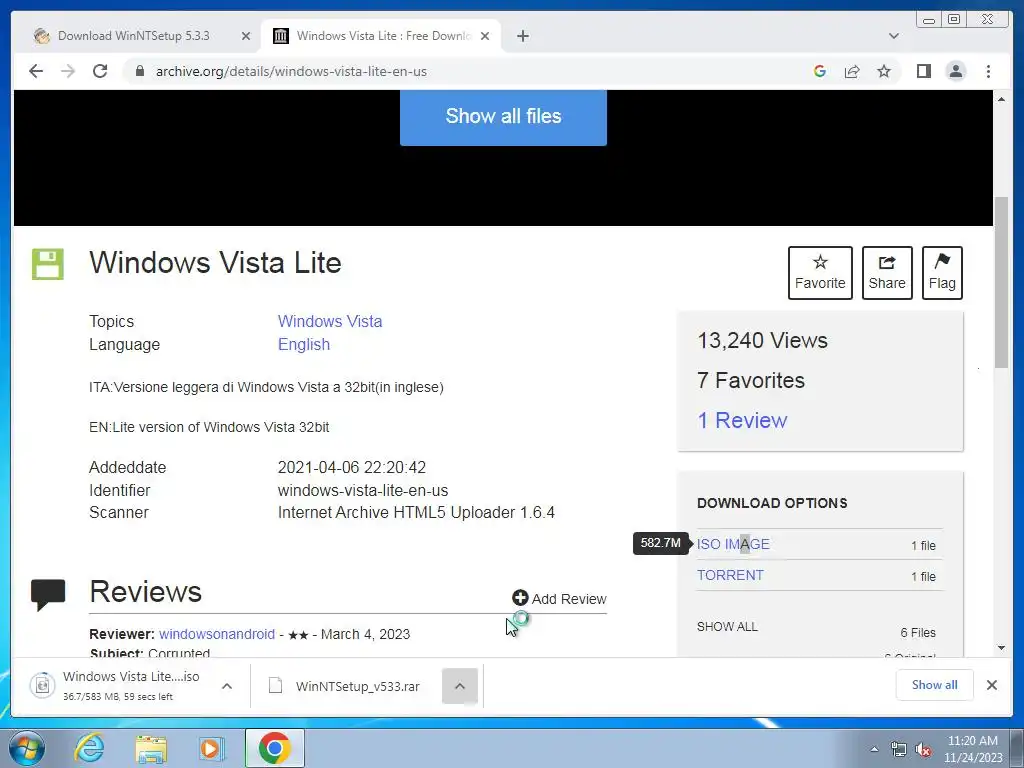
Task: Click the scrollbar up arrow
Action: (x=1001, y=99)
